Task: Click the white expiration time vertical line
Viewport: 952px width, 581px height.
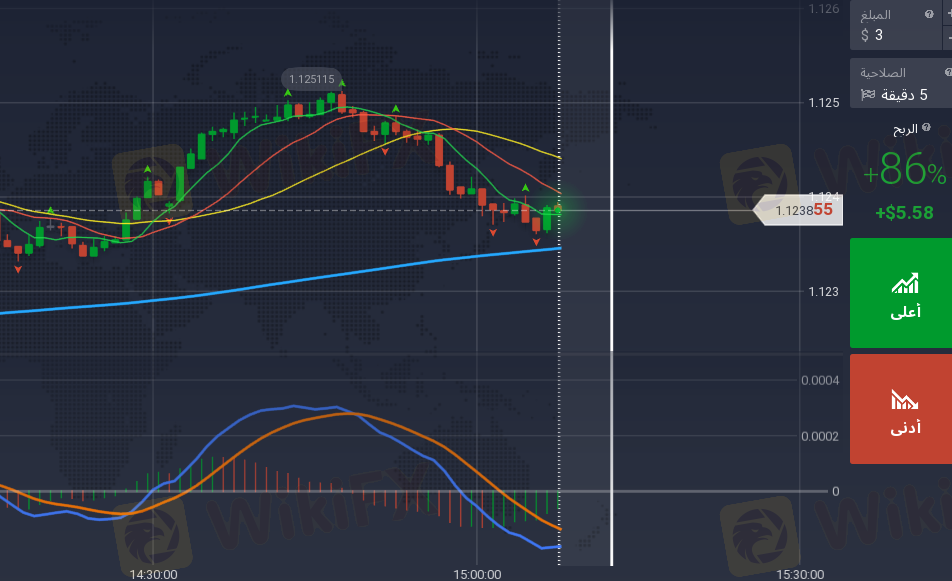Action: (x=611, y=283)
